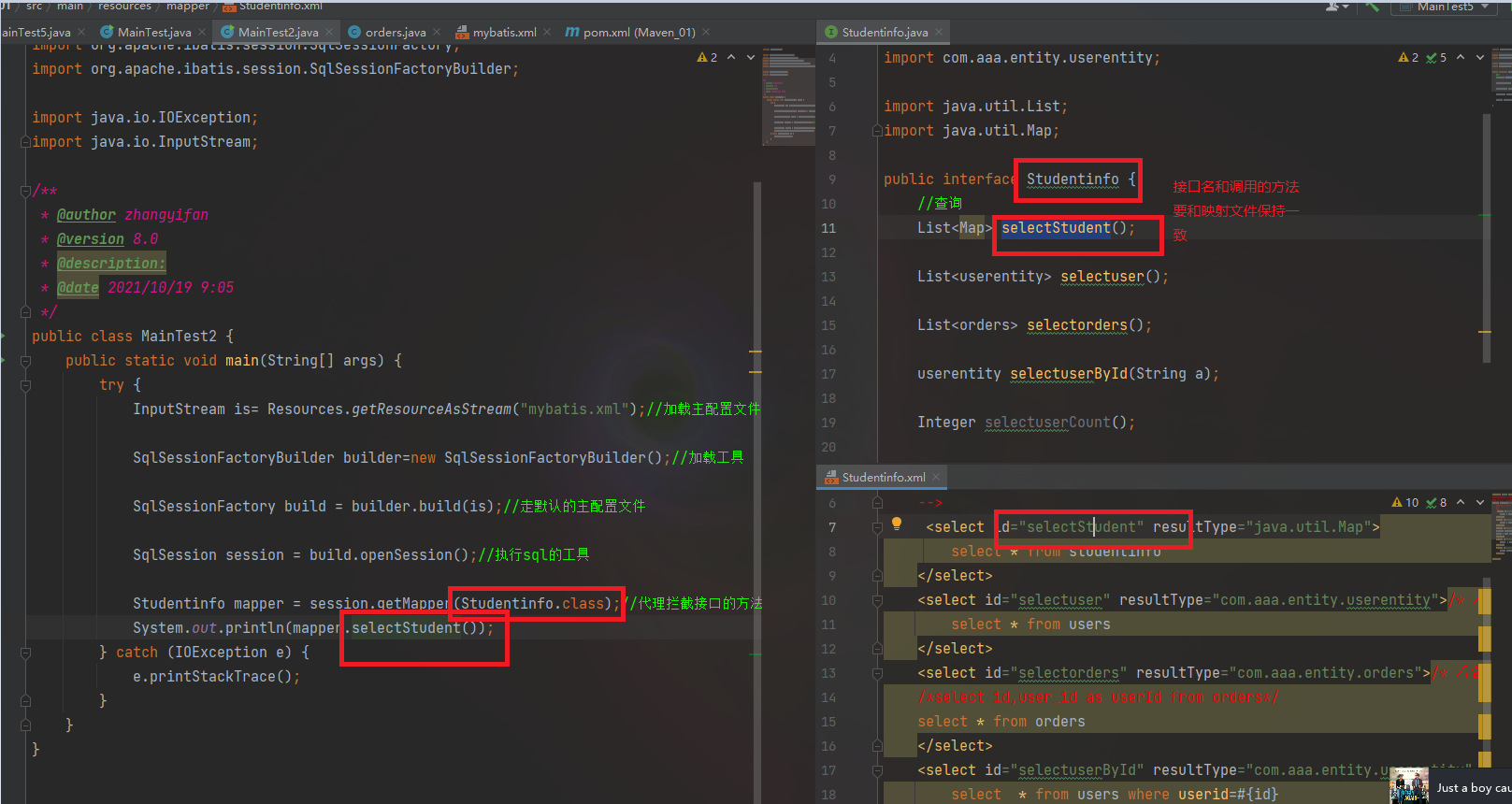1512x804 pixels.
Task: Click the orders.java class icon on tab
Action: pos(354,32)
